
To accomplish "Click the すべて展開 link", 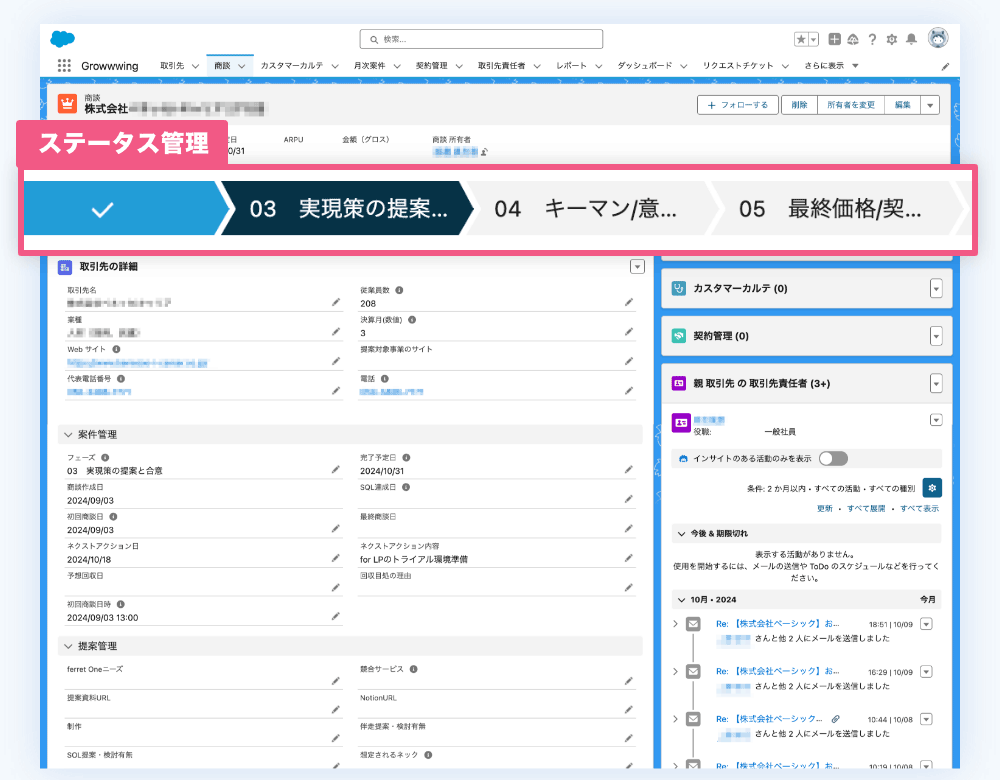I will 866,509.
